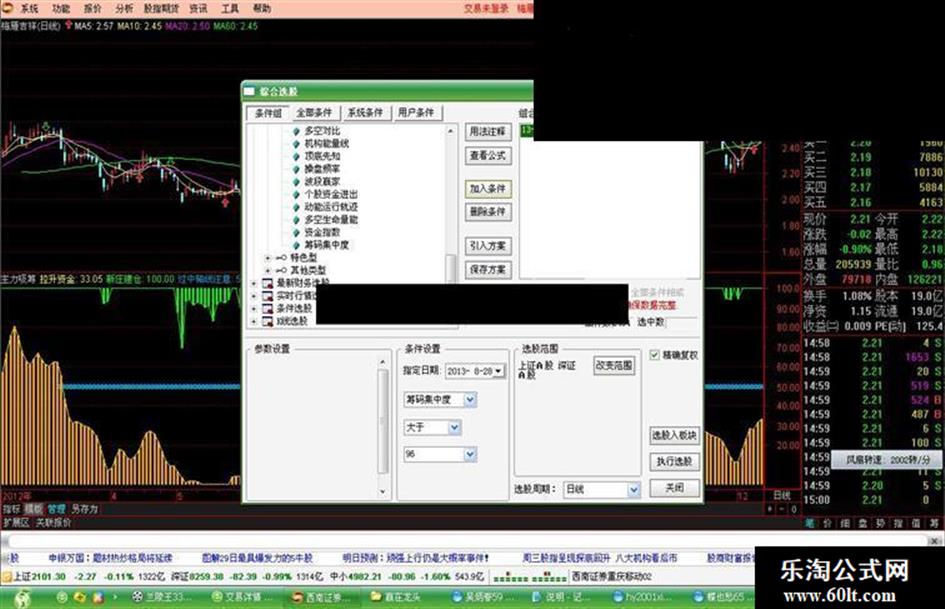The image size is (945, 609).
Task: Click the 执行选股 button
Action: click(674, 461)
